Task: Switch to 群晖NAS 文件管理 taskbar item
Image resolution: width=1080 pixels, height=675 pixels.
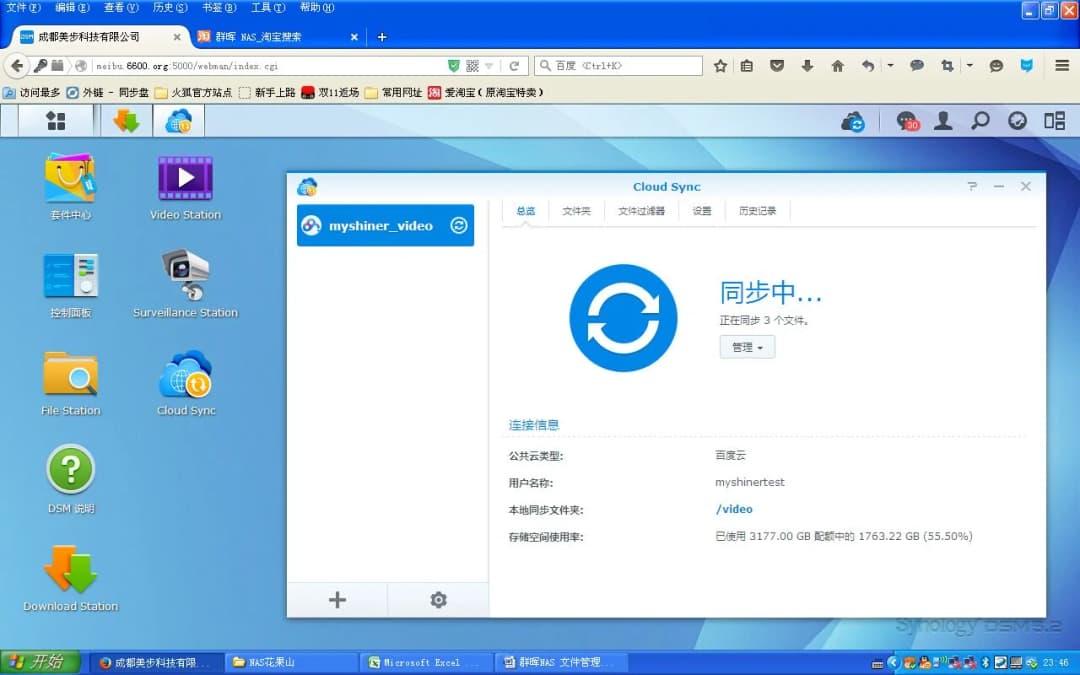Action: pyautogui.click(x=561, y=663)
